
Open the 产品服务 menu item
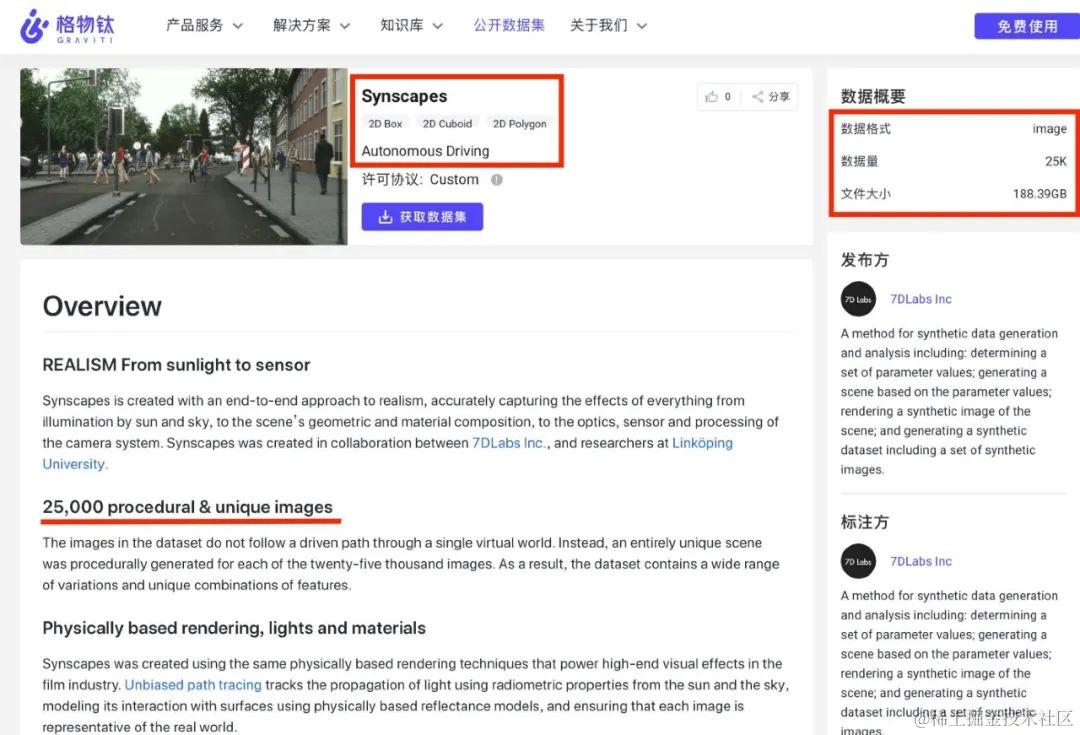(194, 25)
